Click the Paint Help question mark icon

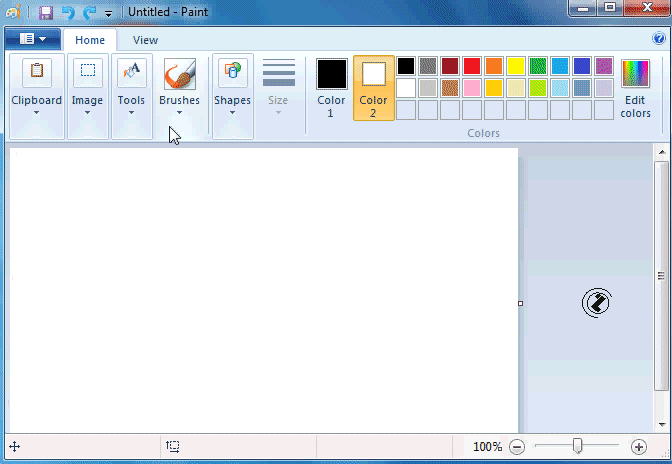[x=658, y=40]
